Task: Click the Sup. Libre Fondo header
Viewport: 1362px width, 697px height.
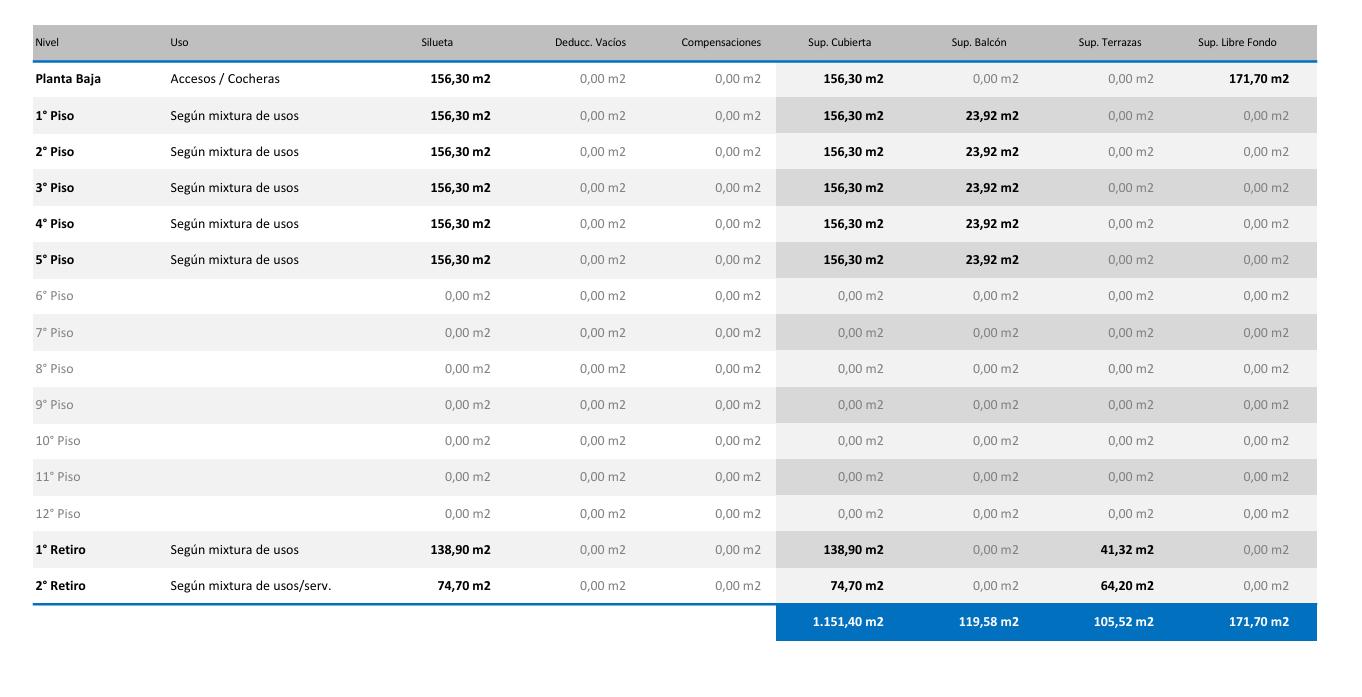Action: (1237, 43)
